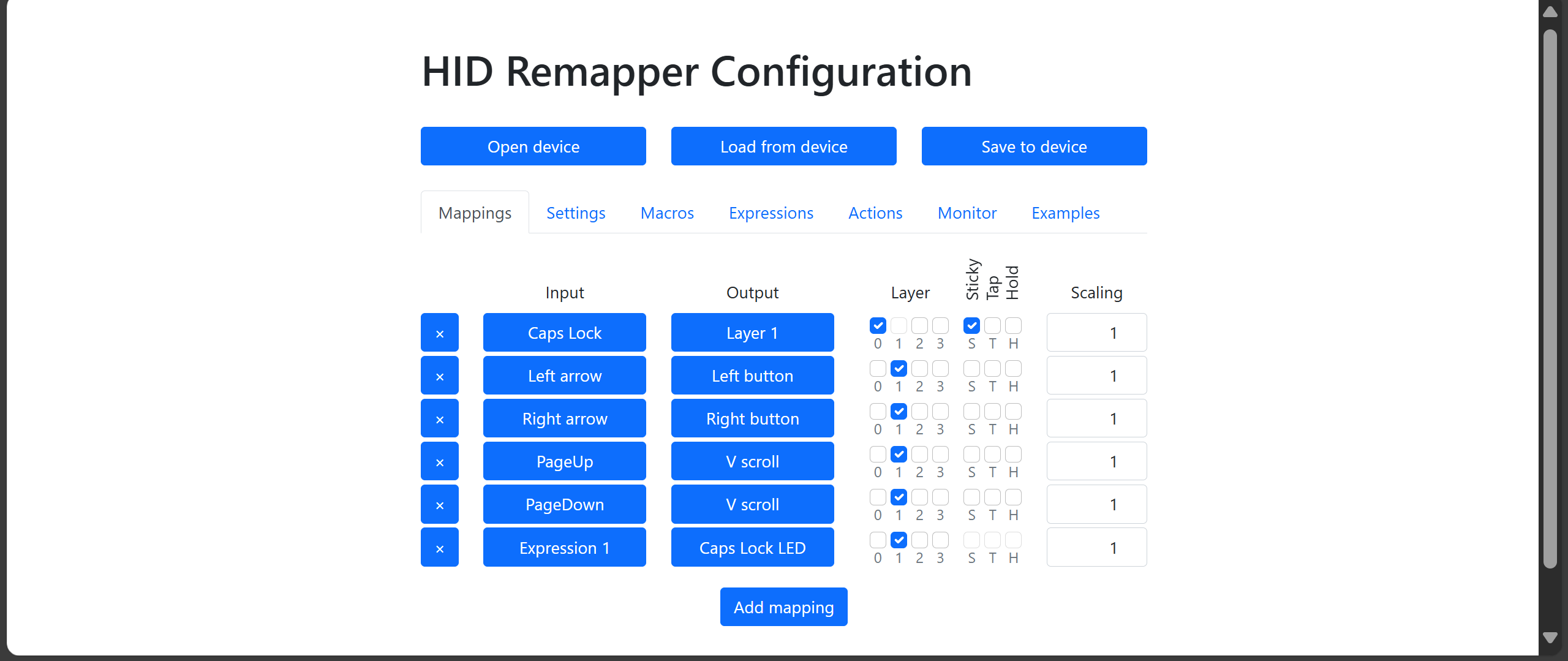Save configuration to device
The image size is (1568, 661).
(x=1034, y=146)
